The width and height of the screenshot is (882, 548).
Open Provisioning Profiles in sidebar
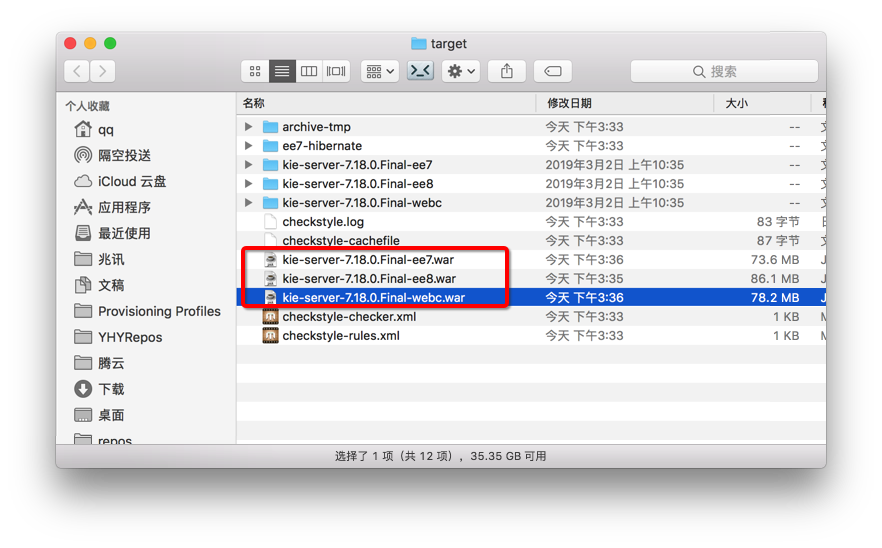(x=159, y=311)
